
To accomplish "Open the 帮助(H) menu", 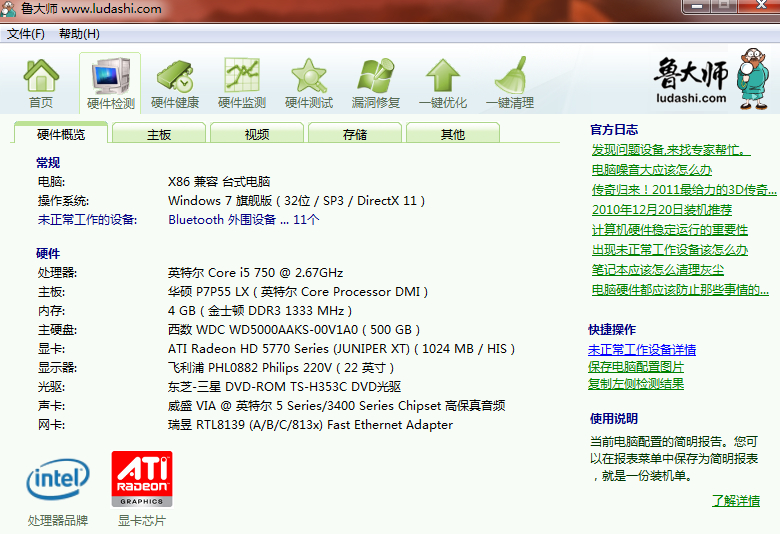I will (x=79, y=34).
